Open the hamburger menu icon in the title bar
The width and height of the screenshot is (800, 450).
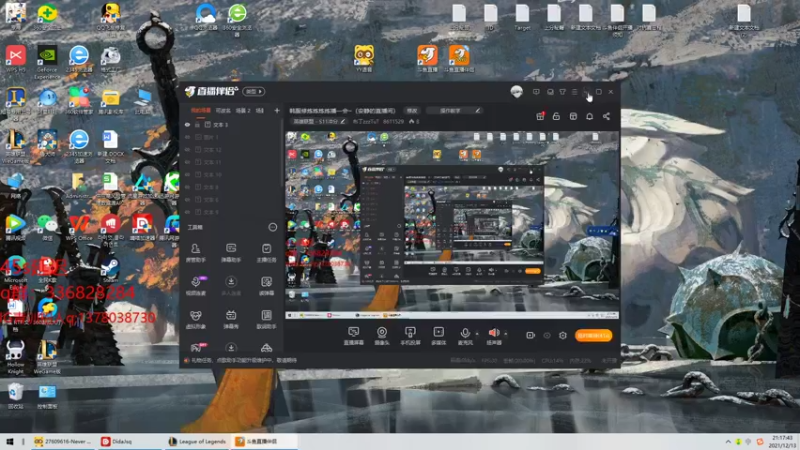[574, 92]
